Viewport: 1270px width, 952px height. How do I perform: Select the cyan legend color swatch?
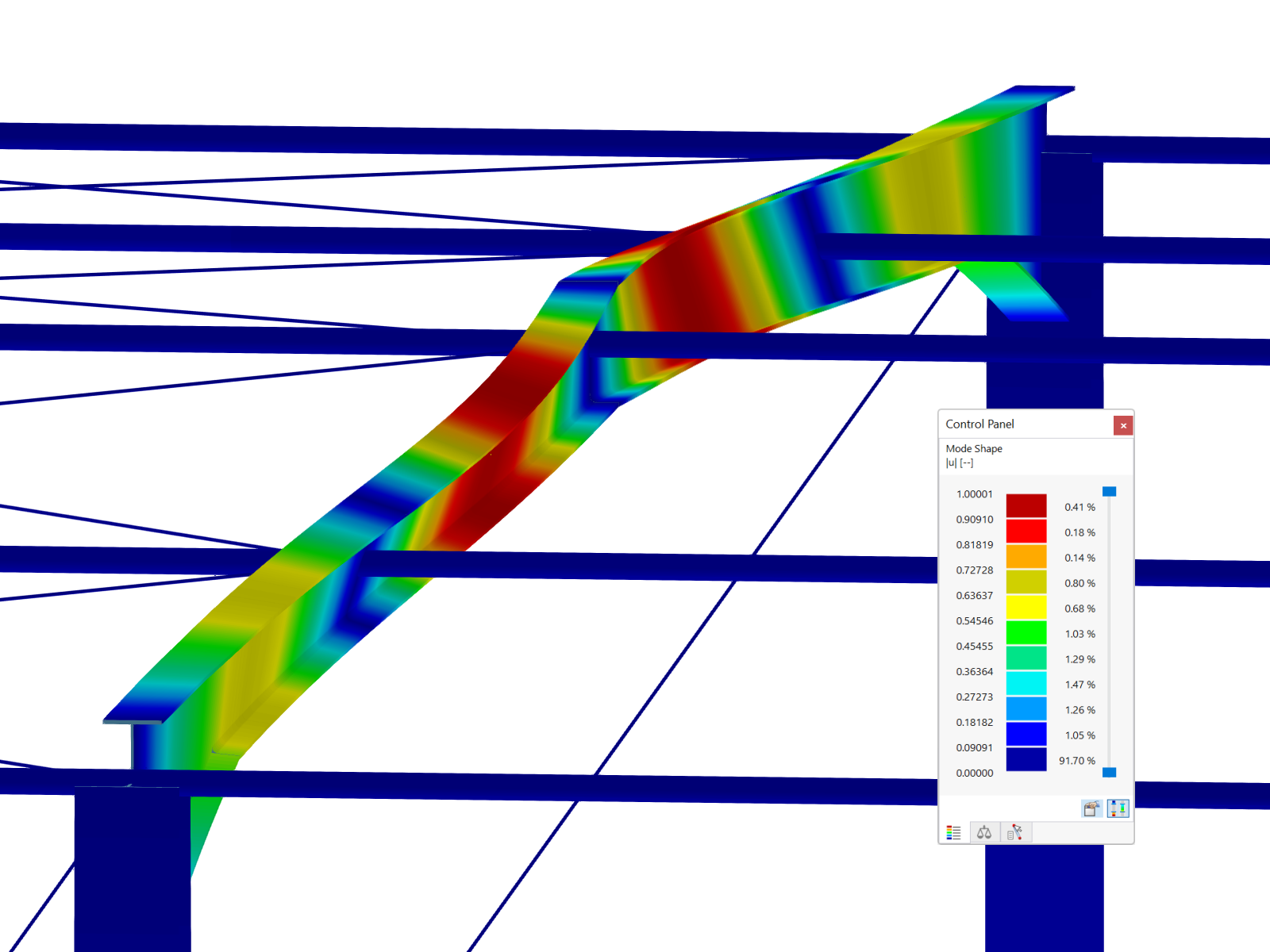(1026, 684)
